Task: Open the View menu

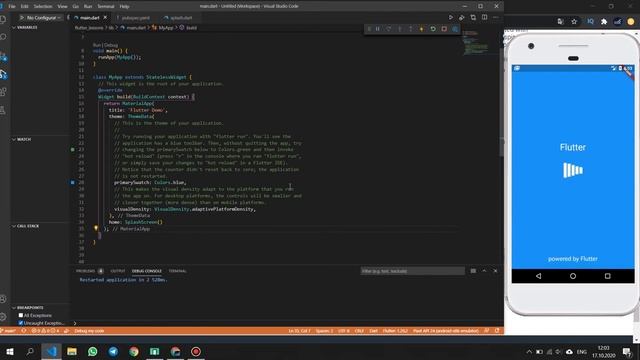Action: click(x=62, y=7)
